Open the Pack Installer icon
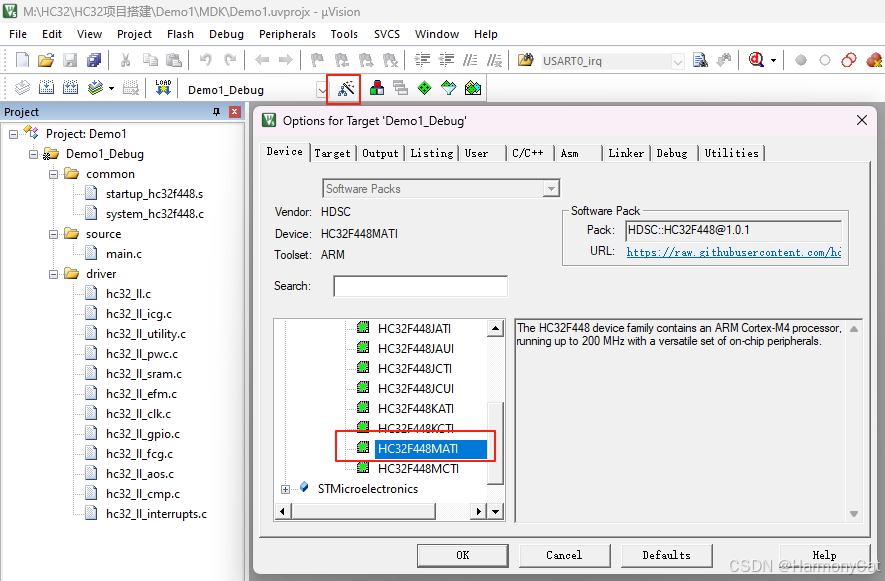 [473, 88]
